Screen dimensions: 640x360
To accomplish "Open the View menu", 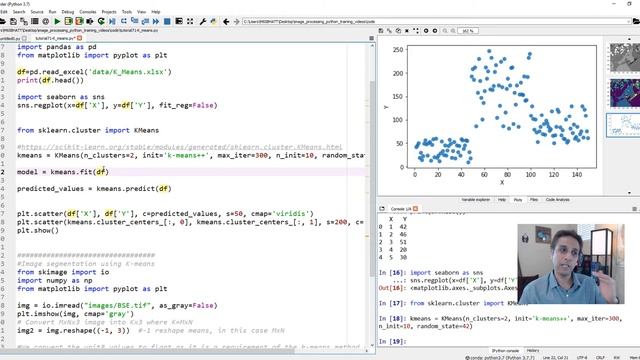I will coord(141,12).
